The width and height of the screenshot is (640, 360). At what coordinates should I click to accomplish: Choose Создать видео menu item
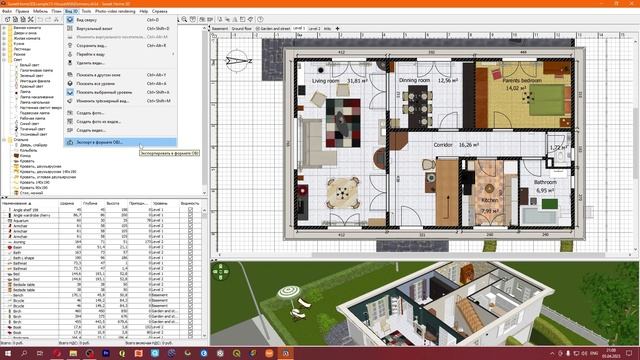(120, 130)
